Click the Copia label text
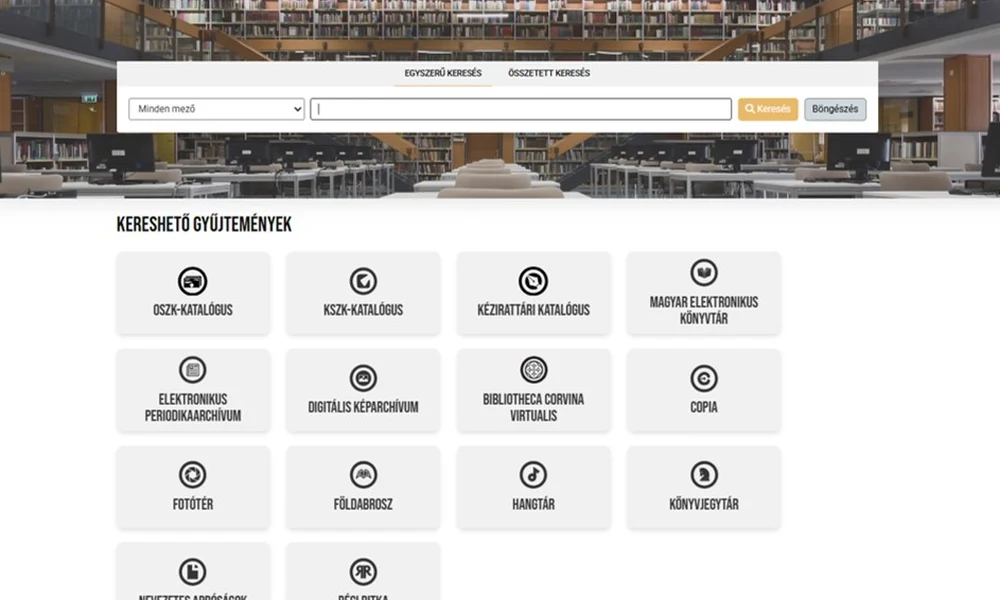1000x600 pixels. tap(703, 407)
